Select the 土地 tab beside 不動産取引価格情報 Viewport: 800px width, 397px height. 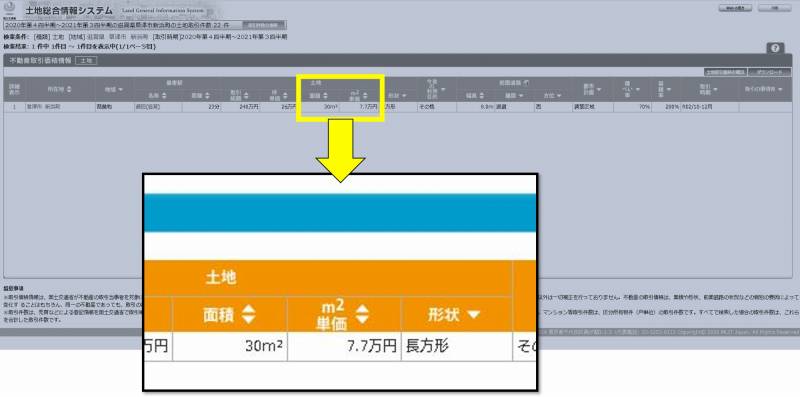pyautogui.click(x=86, y=60)
